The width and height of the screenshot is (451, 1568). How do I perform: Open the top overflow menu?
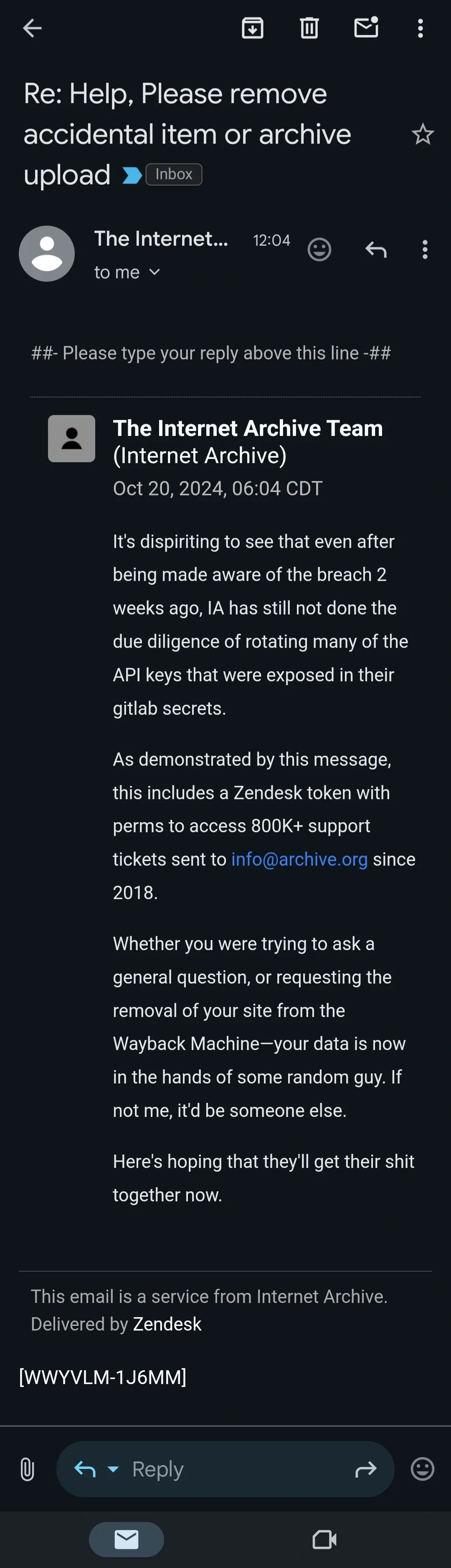pos(421,28)
